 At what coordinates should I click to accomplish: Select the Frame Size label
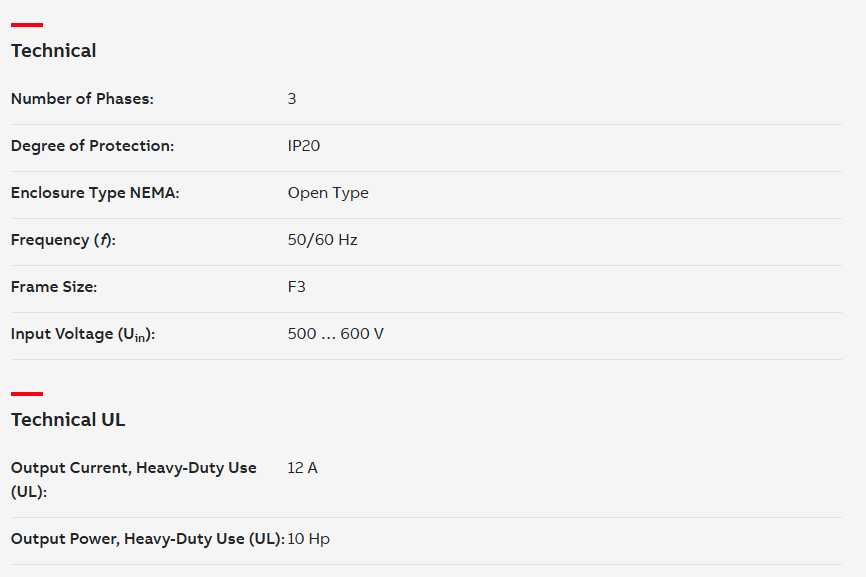(x=54, y=287)
